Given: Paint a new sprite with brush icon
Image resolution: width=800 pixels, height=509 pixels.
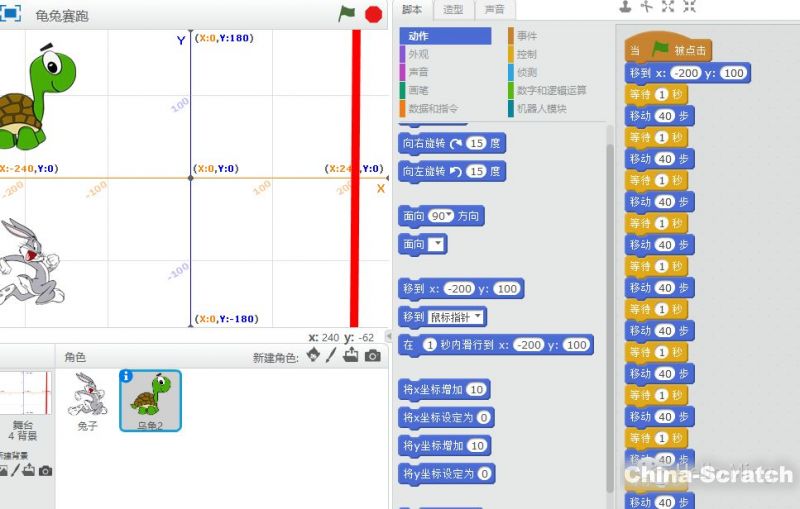Looking at the screenshot, I should tap(331, 356).
